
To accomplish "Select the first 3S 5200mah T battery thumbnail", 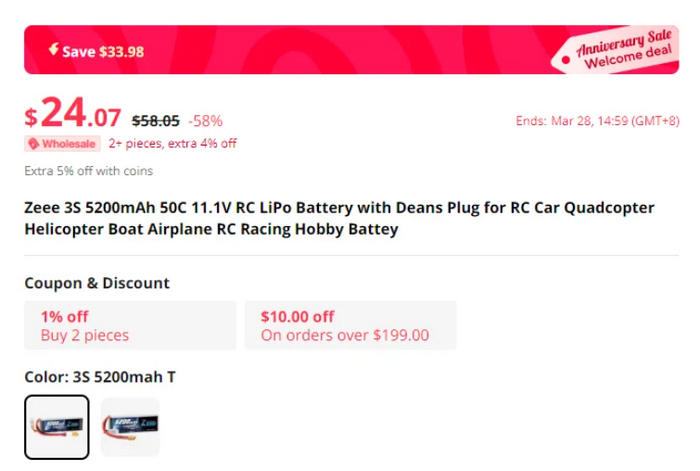I will (57, 427).
